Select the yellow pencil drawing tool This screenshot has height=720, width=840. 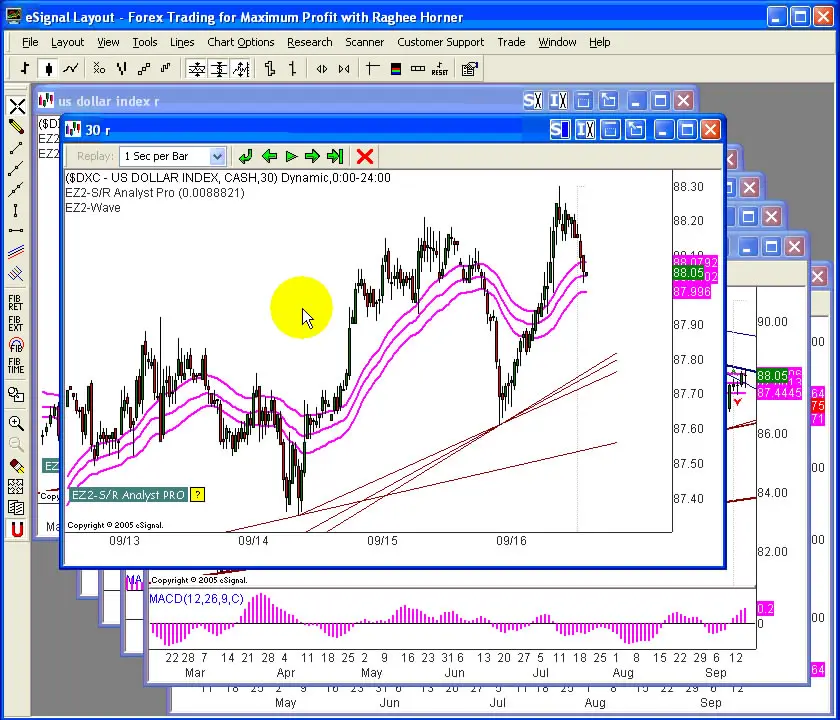[16, 127]
